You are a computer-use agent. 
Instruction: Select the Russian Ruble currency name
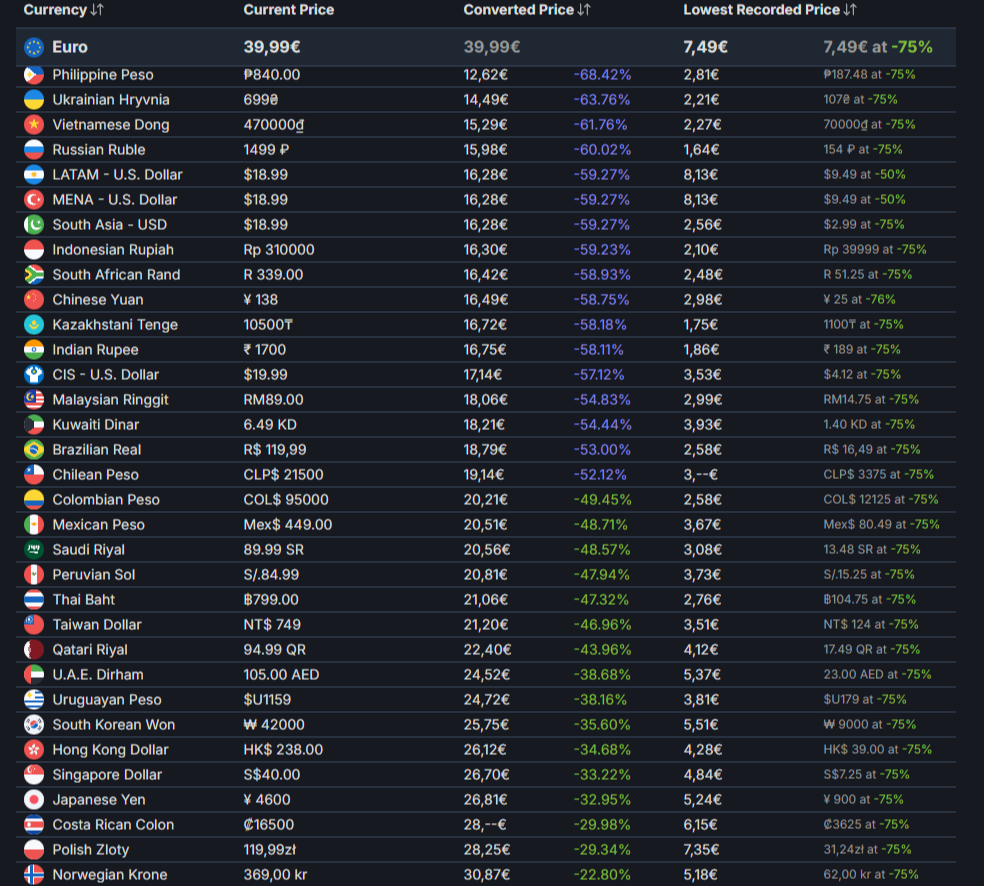[x=99, y=150]
